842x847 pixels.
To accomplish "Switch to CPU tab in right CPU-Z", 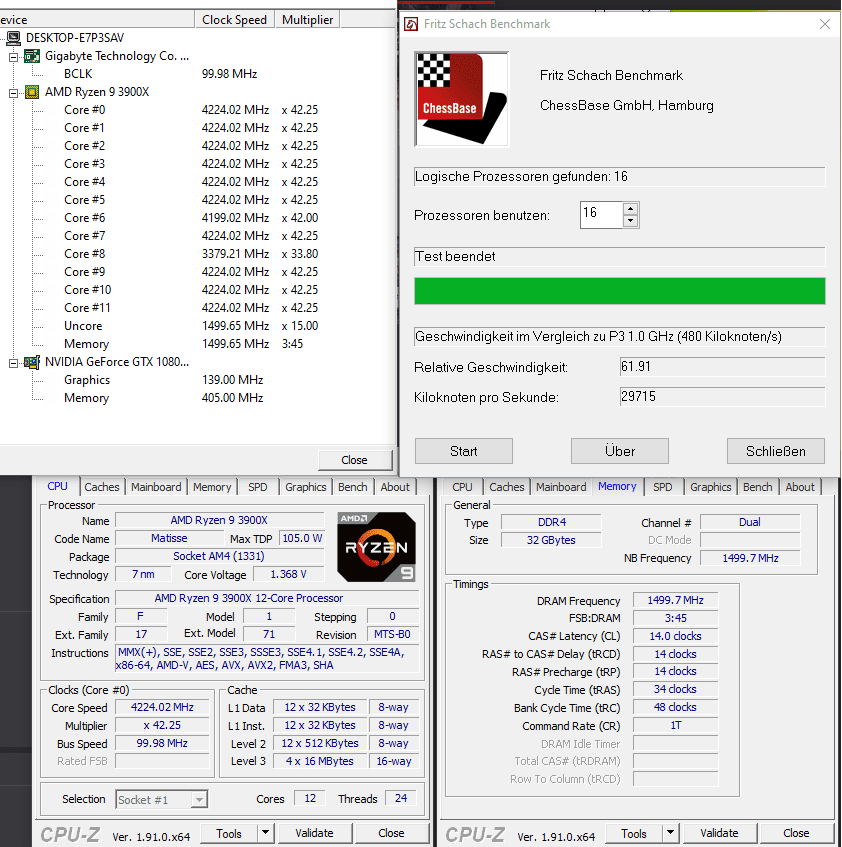I will (x=462, y=487).
